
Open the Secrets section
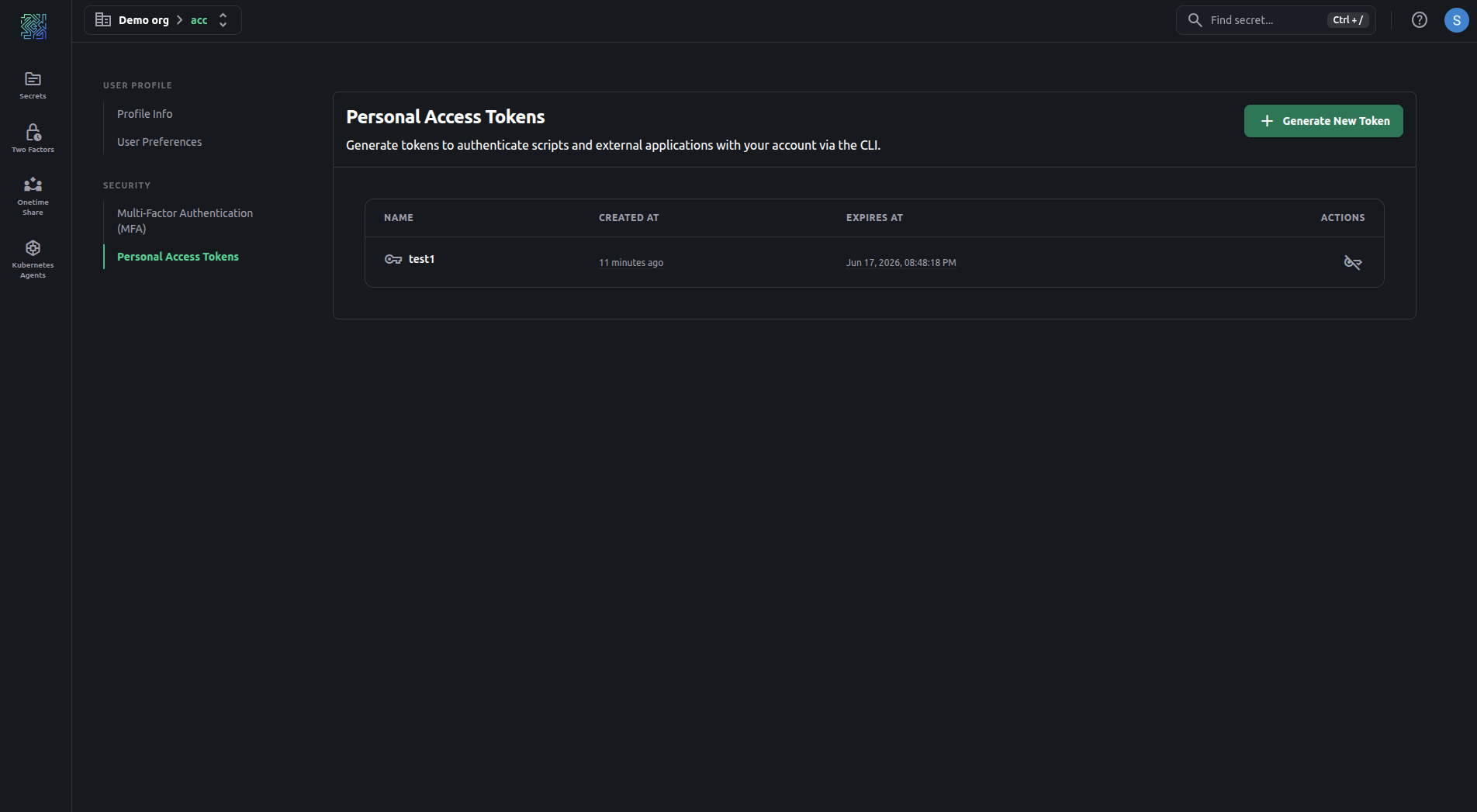(x=33, y=85)
